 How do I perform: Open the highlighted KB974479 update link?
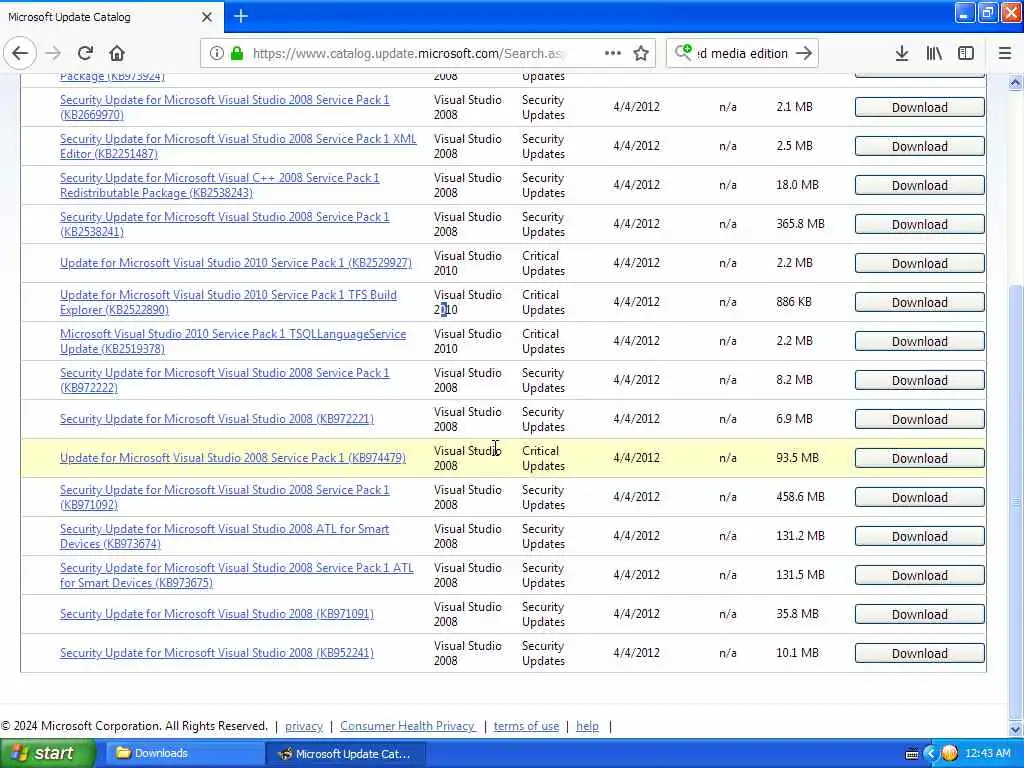[232, 458]
